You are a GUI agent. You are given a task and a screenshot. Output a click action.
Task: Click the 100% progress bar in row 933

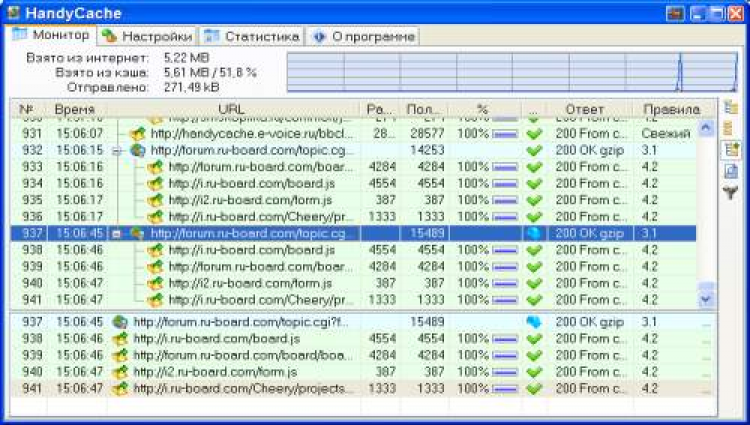tap(505, 167)
